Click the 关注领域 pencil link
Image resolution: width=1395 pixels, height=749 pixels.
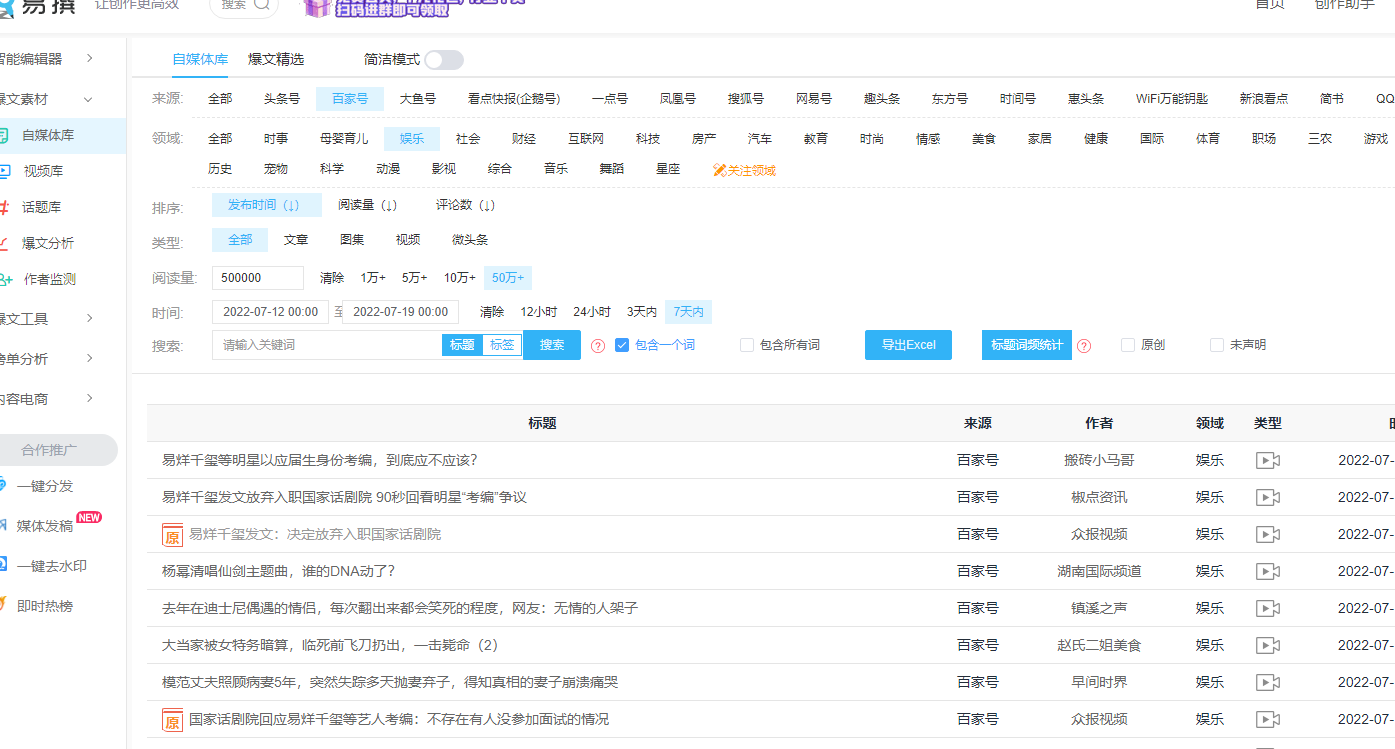(x=744, y=170)
